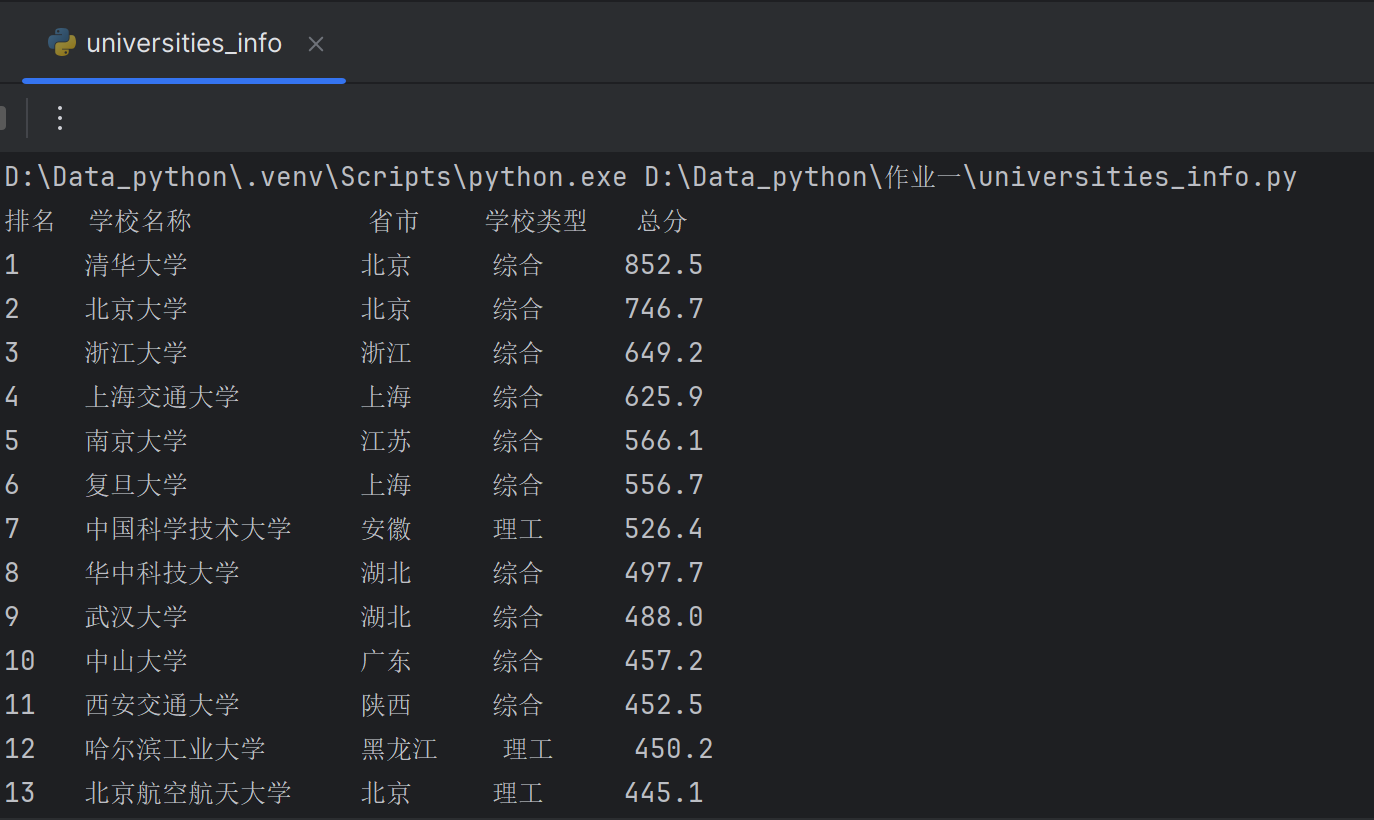Click the school name 浙江大学
This screenshot has width=1374, height=820.
136,353
